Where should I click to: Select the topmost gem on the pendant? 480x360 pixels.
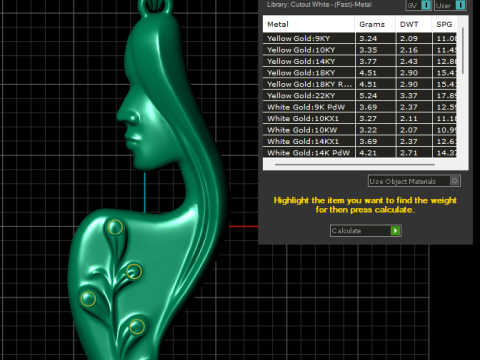coord(115,228)
